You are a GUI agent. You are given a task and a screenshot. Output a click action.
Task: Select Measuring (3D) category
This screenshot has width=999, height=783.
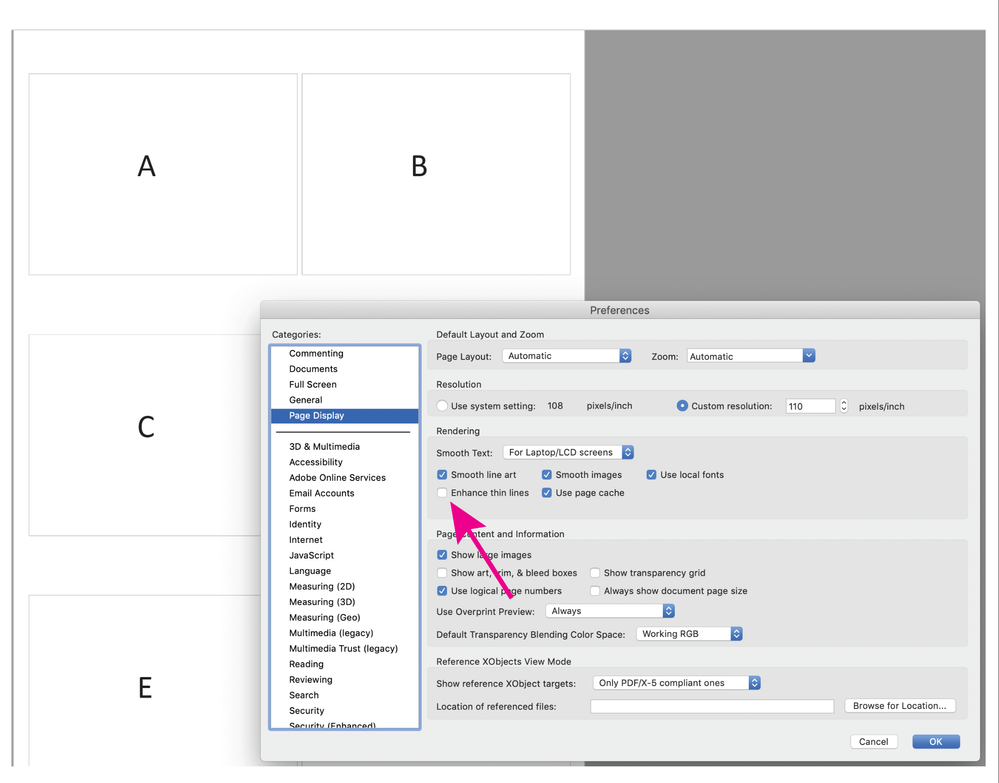[345, 602]
